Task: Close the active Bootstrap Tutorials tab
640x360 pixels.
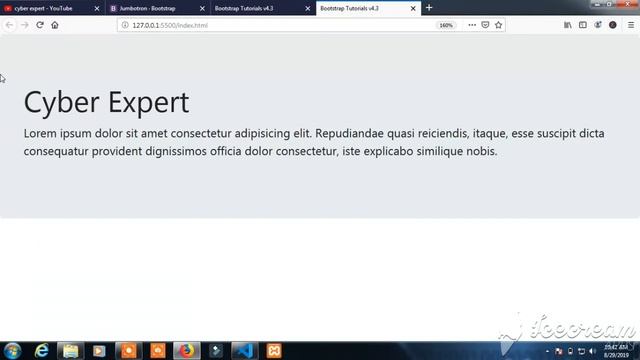Action: (x=413, y=8)
